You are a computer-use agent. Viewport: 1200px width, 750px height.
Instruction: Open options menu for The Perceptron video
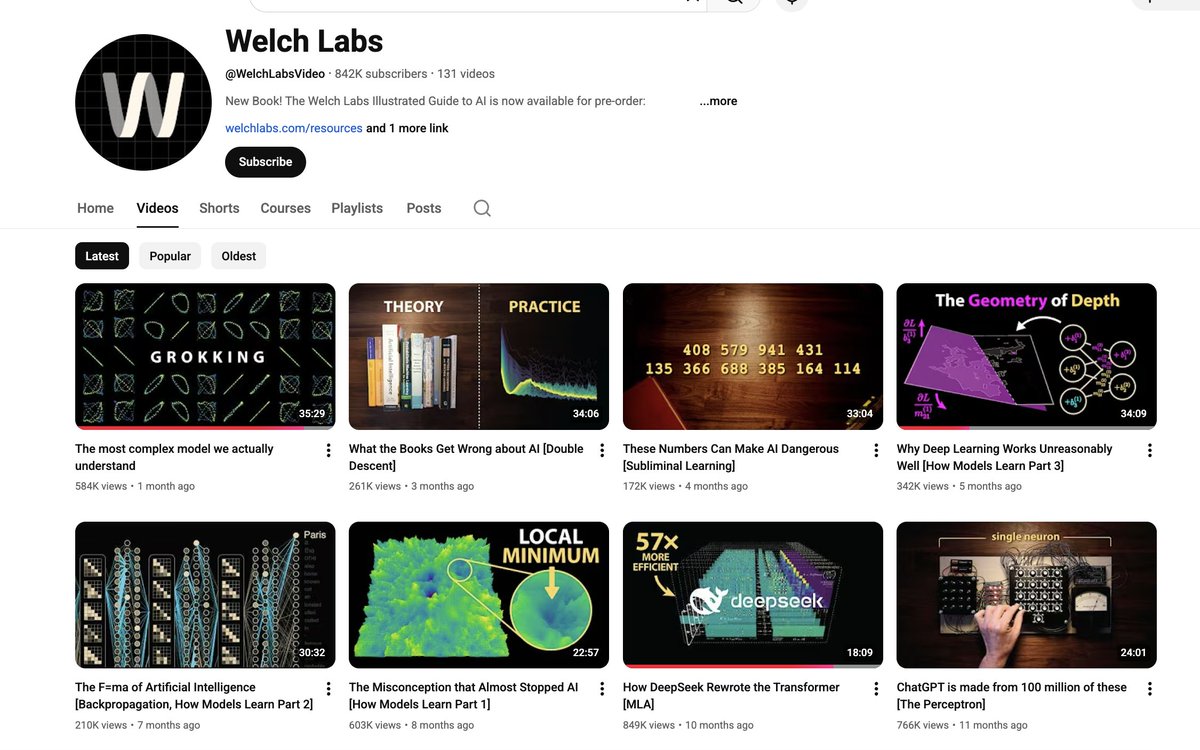pos(1150,689)
